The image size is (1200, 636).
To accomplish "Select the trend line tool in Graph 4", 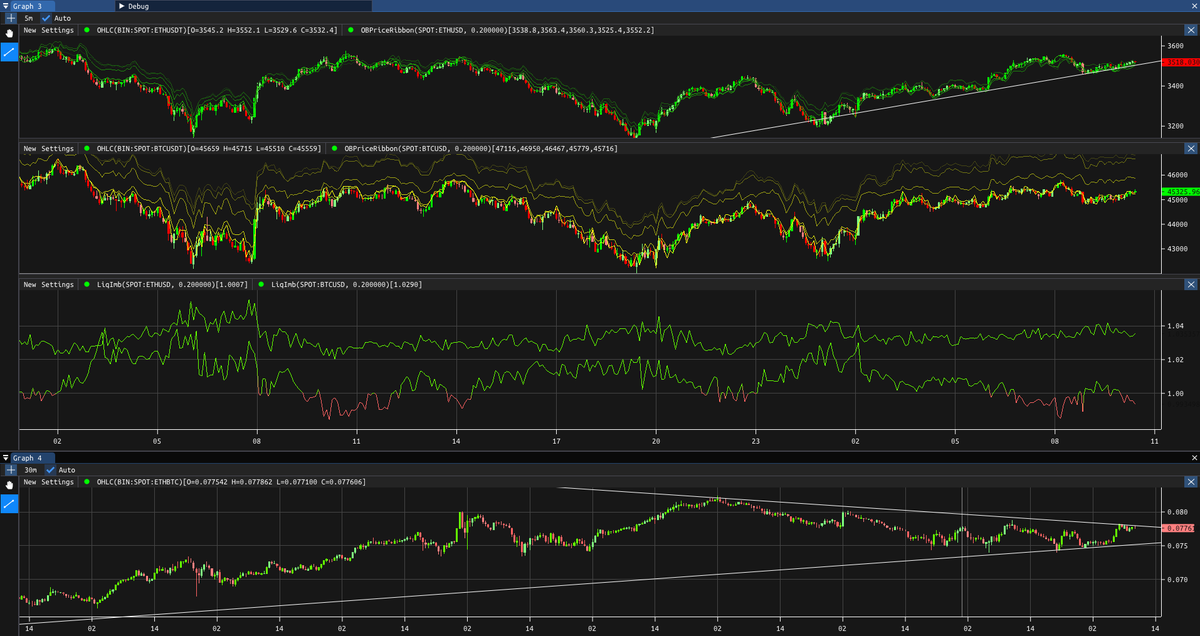I will click(x=9, y=502).
